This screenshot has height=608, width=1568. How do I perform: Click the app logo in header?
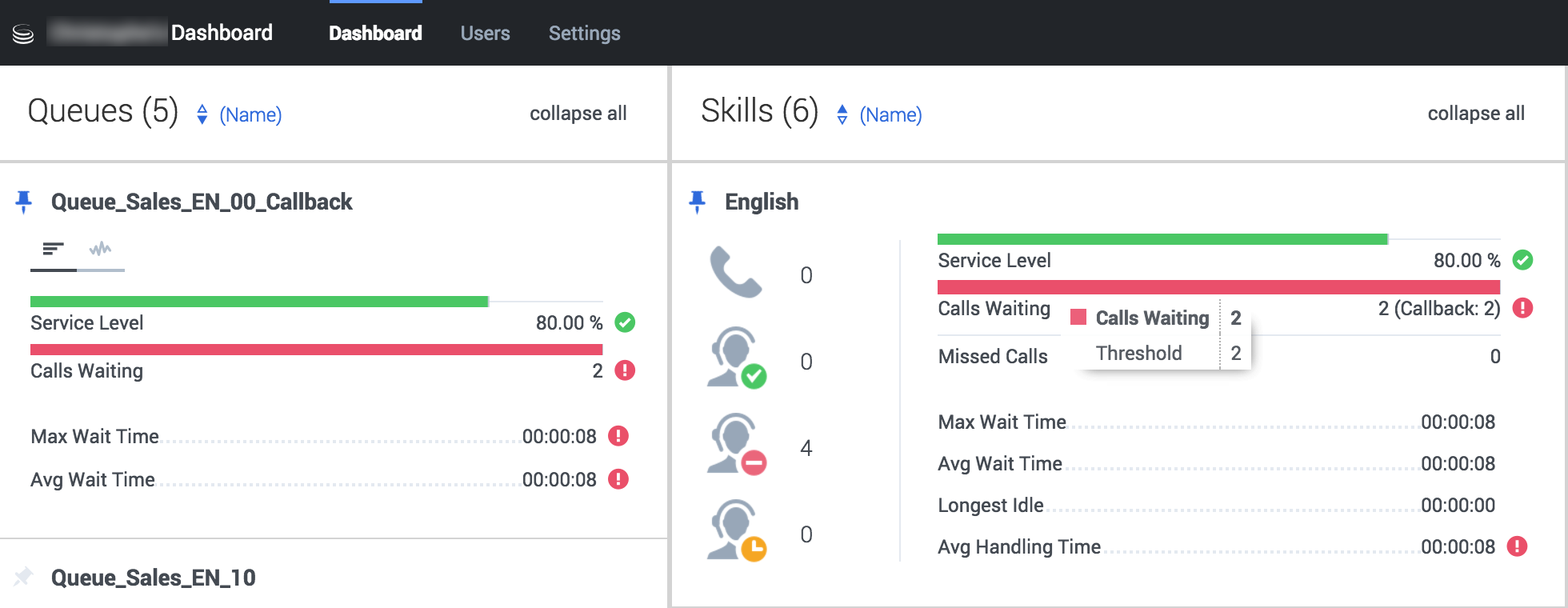pyautogui.click(x=23, y=34)
